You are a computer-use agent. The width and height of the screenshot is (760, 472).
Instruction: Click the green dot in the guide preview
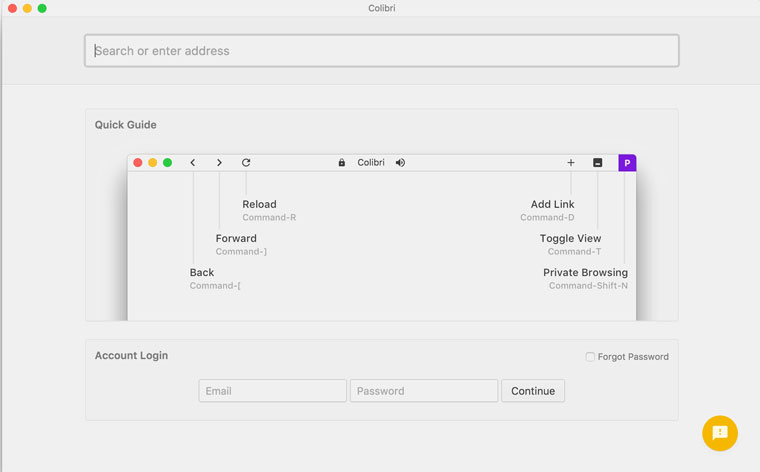coord(167,162)
